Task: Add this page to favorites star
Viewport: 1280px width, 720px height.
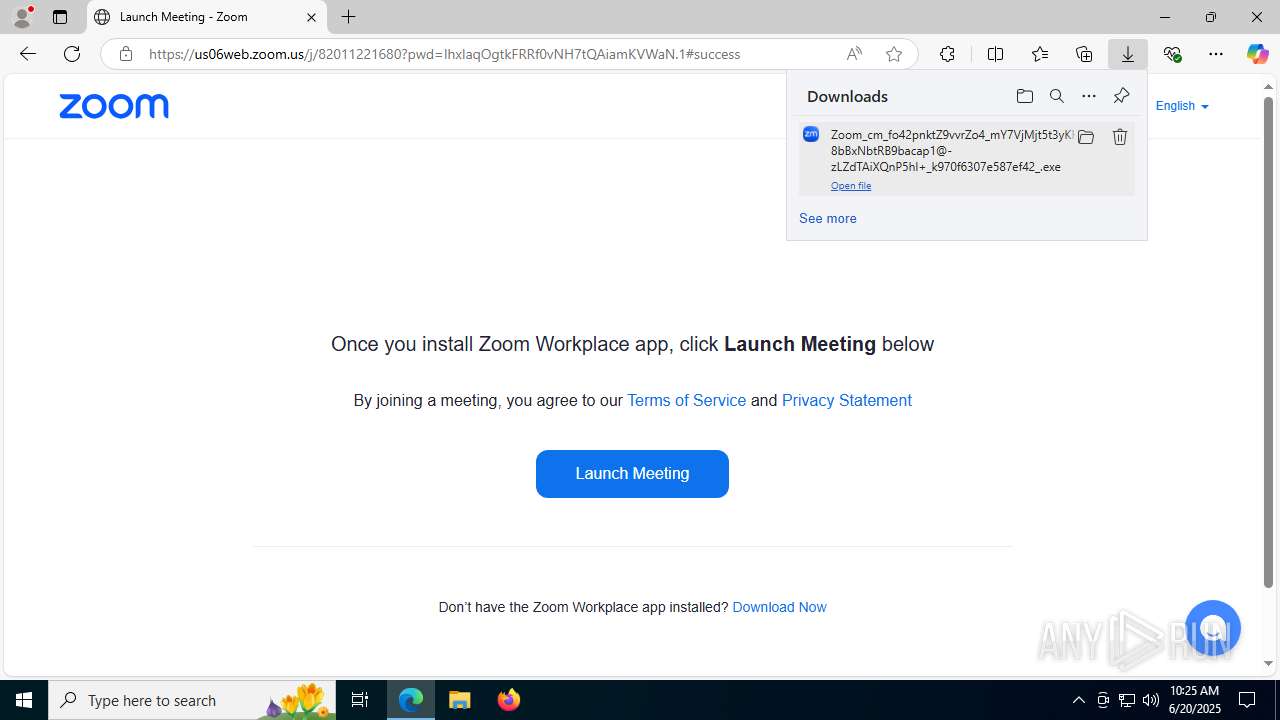Action: point(894,54)
